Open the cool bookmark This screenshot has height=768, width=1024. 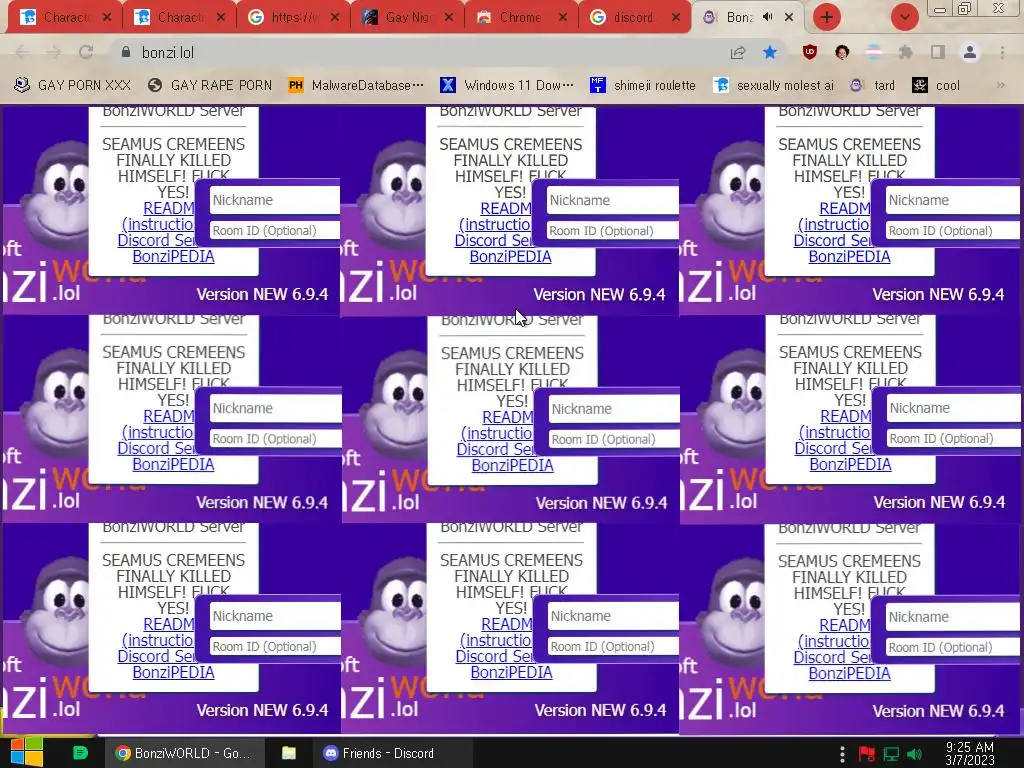point(936,85)
